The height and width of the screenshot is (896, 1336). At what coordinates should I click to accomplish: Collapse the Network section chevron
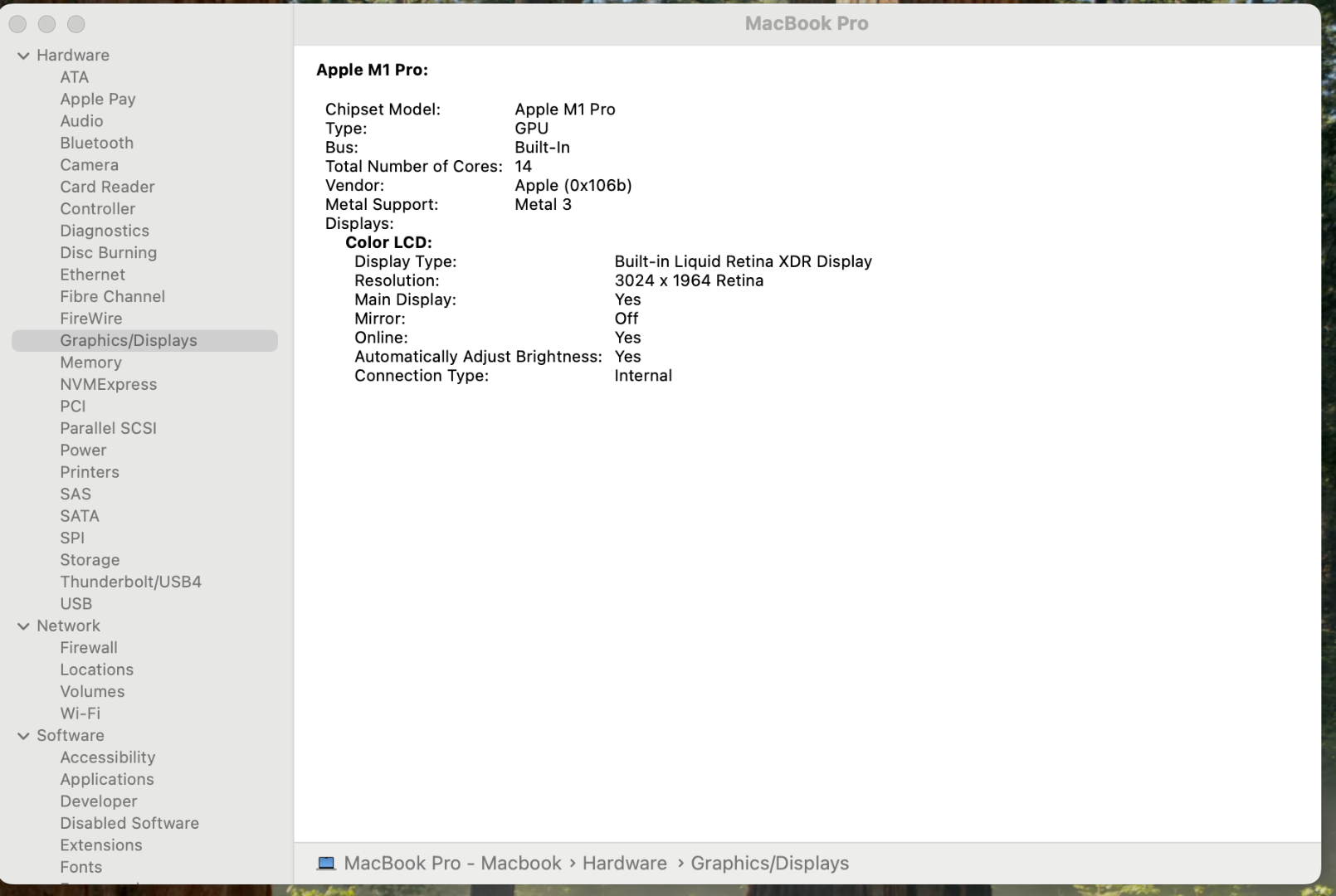[x=23, y=626]
